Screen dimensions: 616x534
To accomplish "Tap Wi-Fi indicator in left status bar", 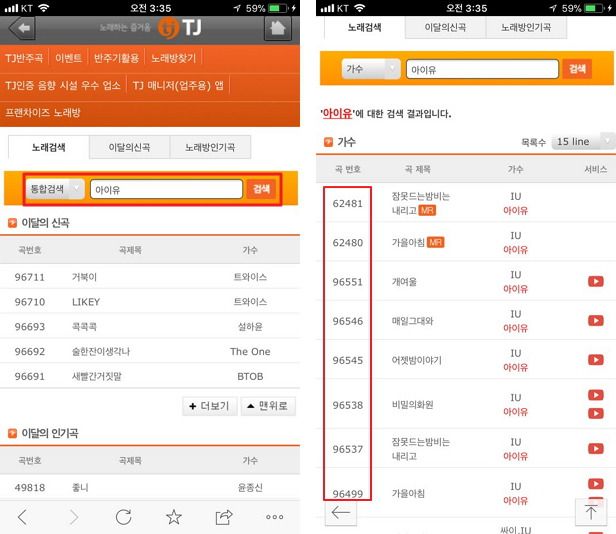I will click(x=44, y=8).
